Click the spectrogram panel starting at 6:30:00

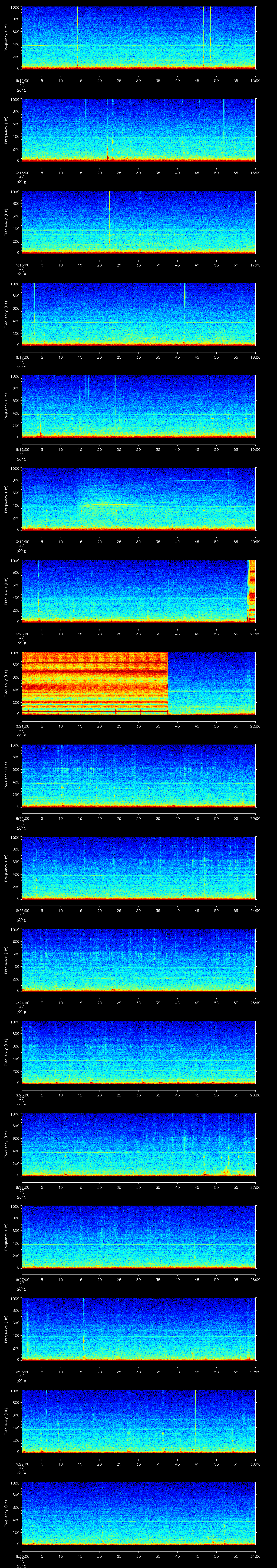(x=139, y=1514)
